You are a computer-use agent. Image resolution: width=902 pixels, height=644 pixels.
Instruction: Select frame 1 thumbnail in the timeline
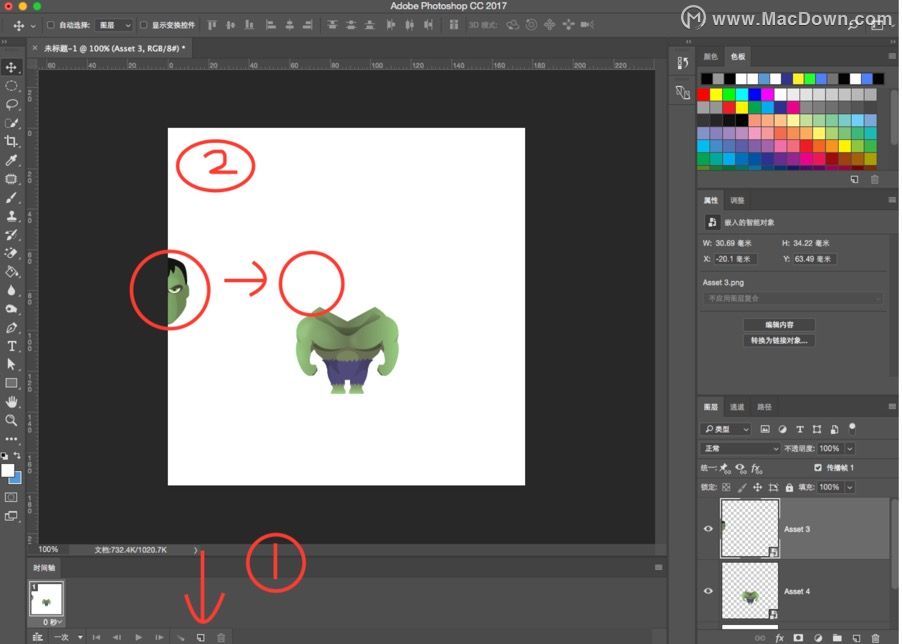pyautogui.click(x=47, y=599)
